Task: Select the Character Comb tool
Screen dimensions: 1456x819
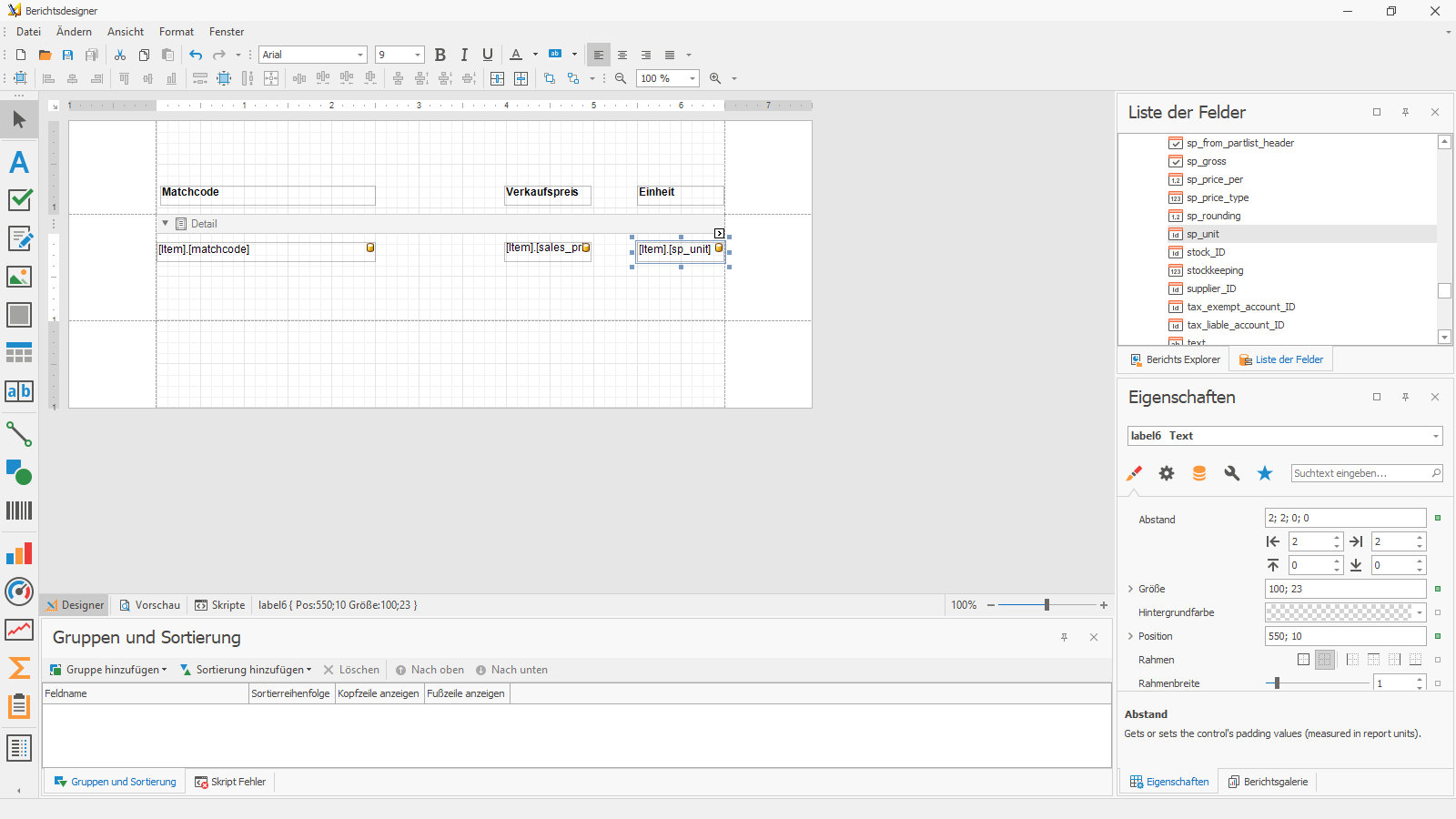Action: 19,391
